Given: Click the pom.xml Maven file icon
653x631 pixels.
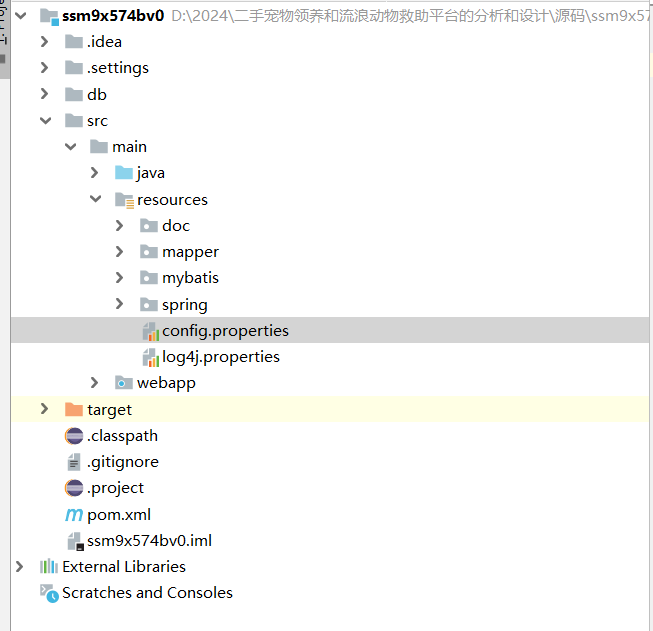Looking at the screenshot, I should point(74,514).
